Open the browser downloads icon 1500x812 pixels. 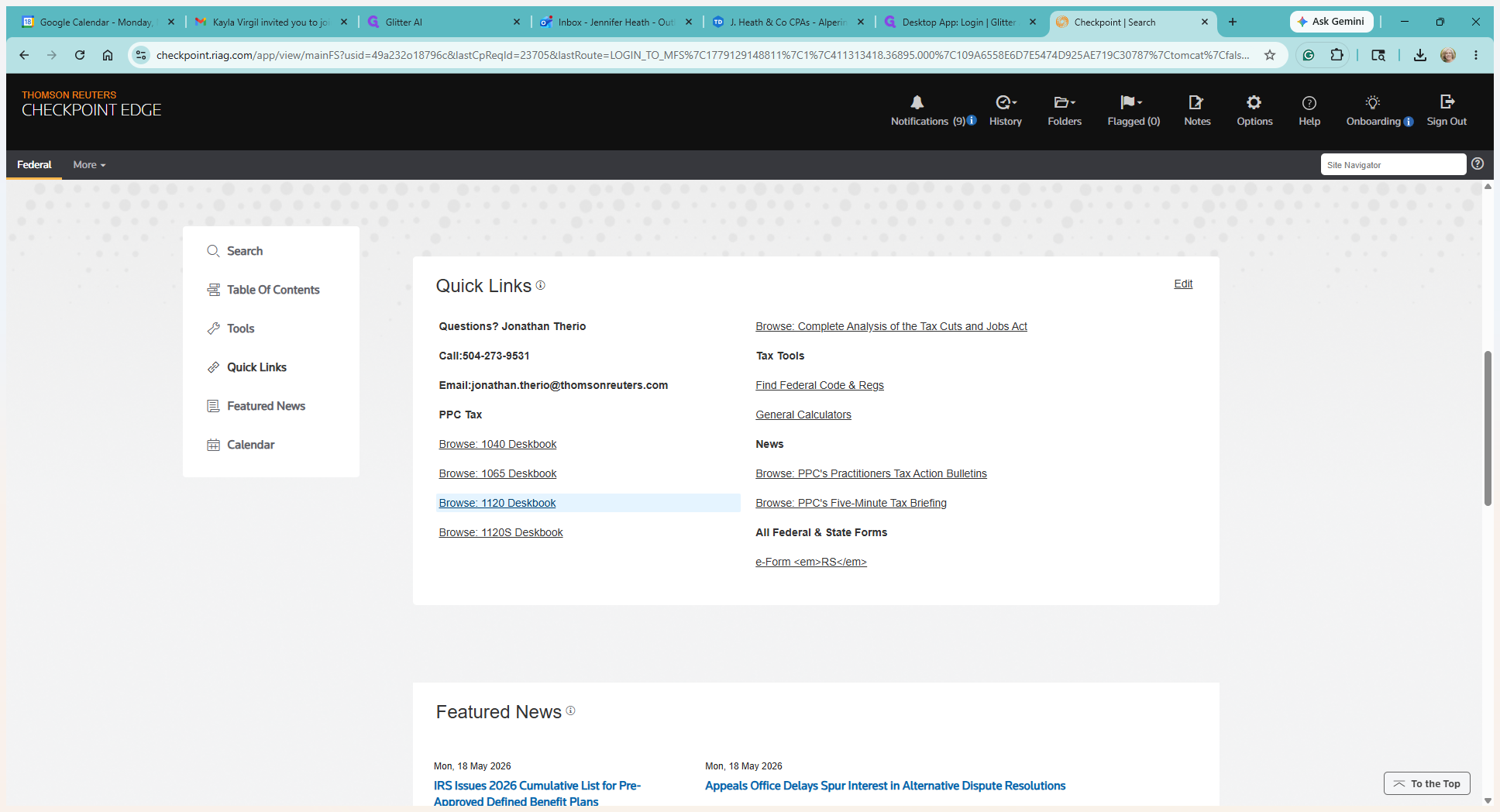click(x=1419, y=55)
